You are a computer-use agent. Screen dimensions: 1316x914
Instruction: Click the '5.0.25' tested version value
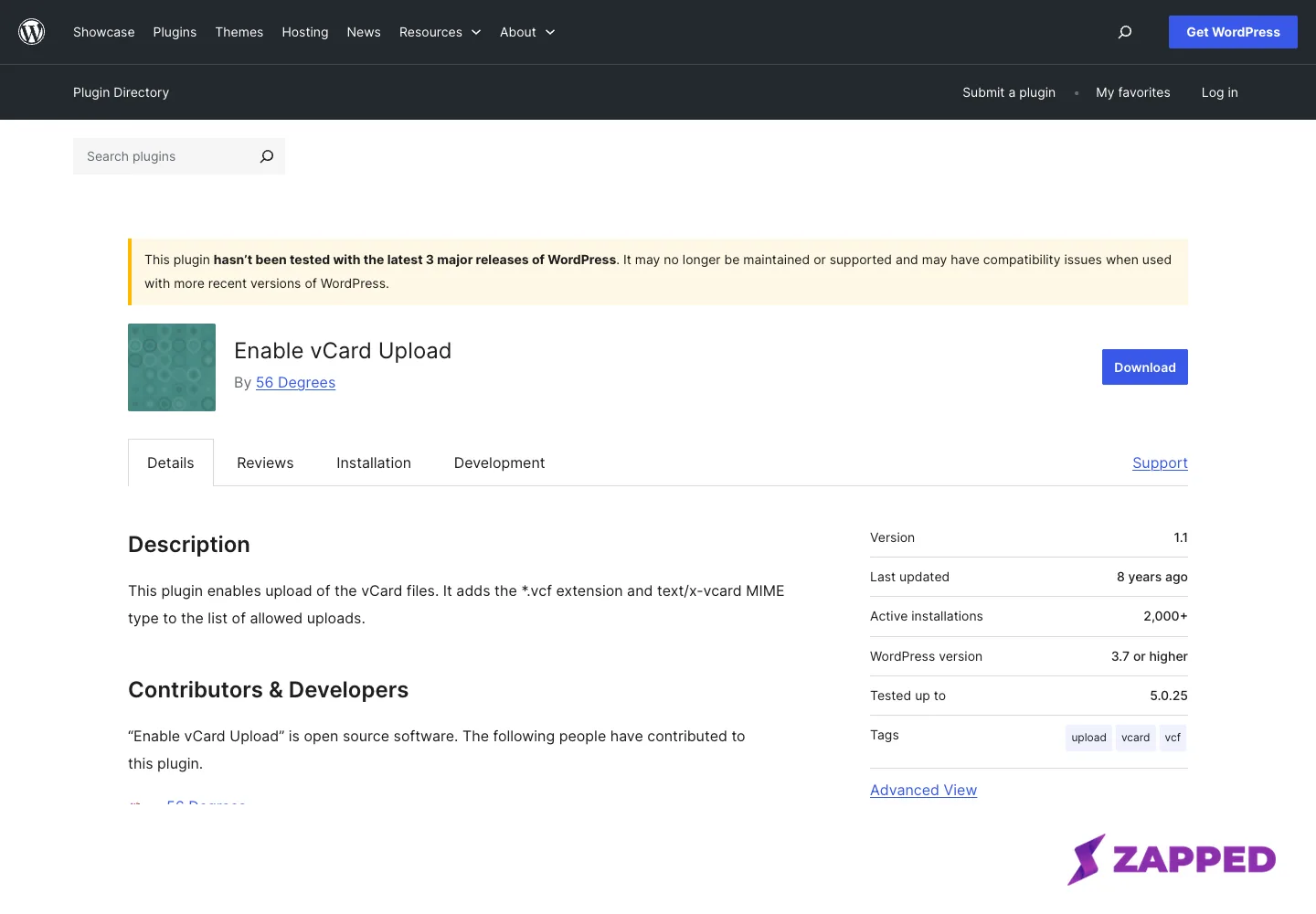[x=1169, y=696]
